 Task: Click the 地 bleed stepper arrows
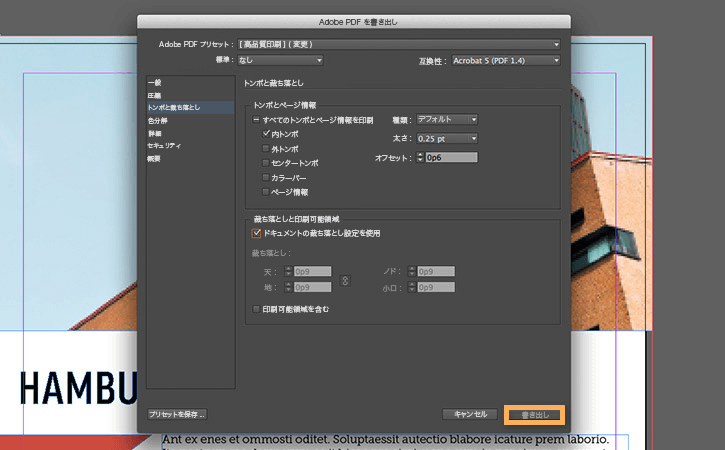[289, 287]
